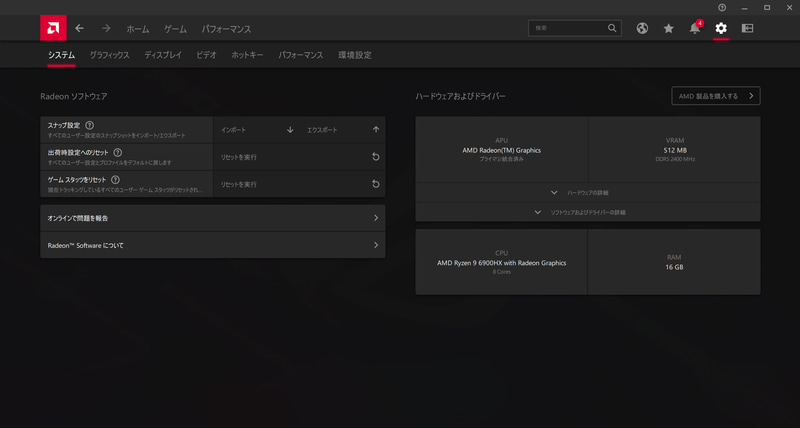Click ハードウェアおよびドライバー heading

[461, 96]
